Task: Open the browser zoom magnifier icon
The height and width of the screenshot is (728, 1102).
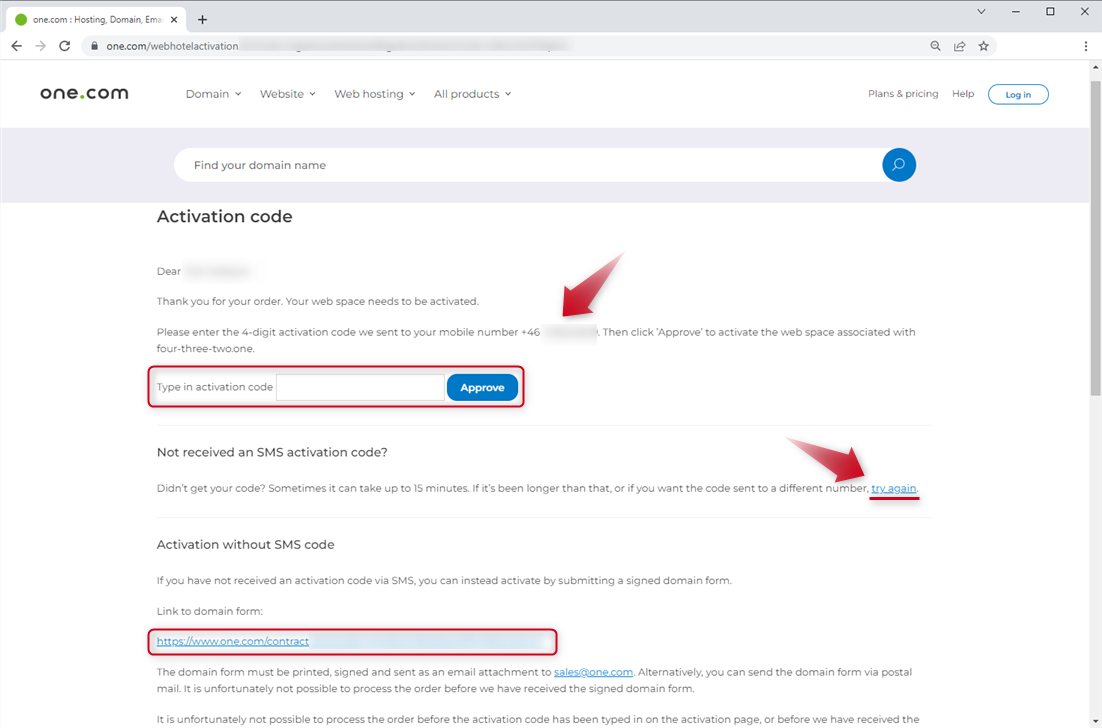Action: coord(936,46)
